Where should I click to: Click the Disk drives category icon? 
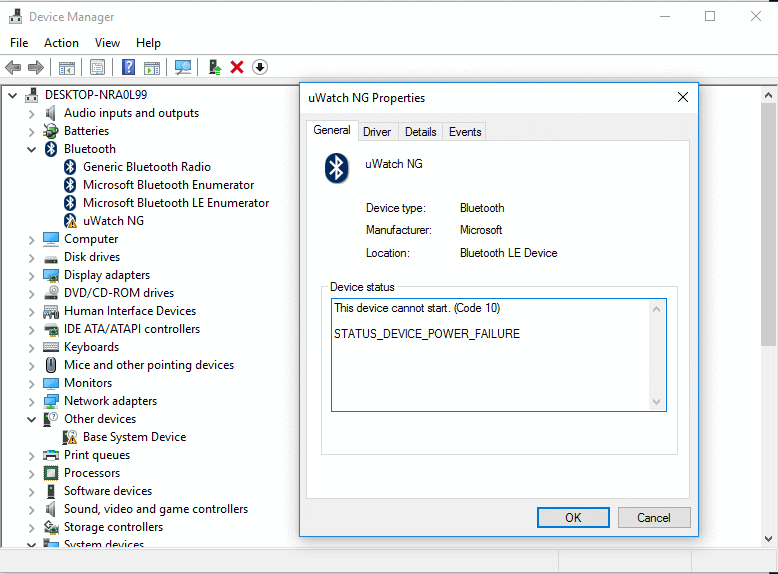pyautogui.click(x=51, y=257)
